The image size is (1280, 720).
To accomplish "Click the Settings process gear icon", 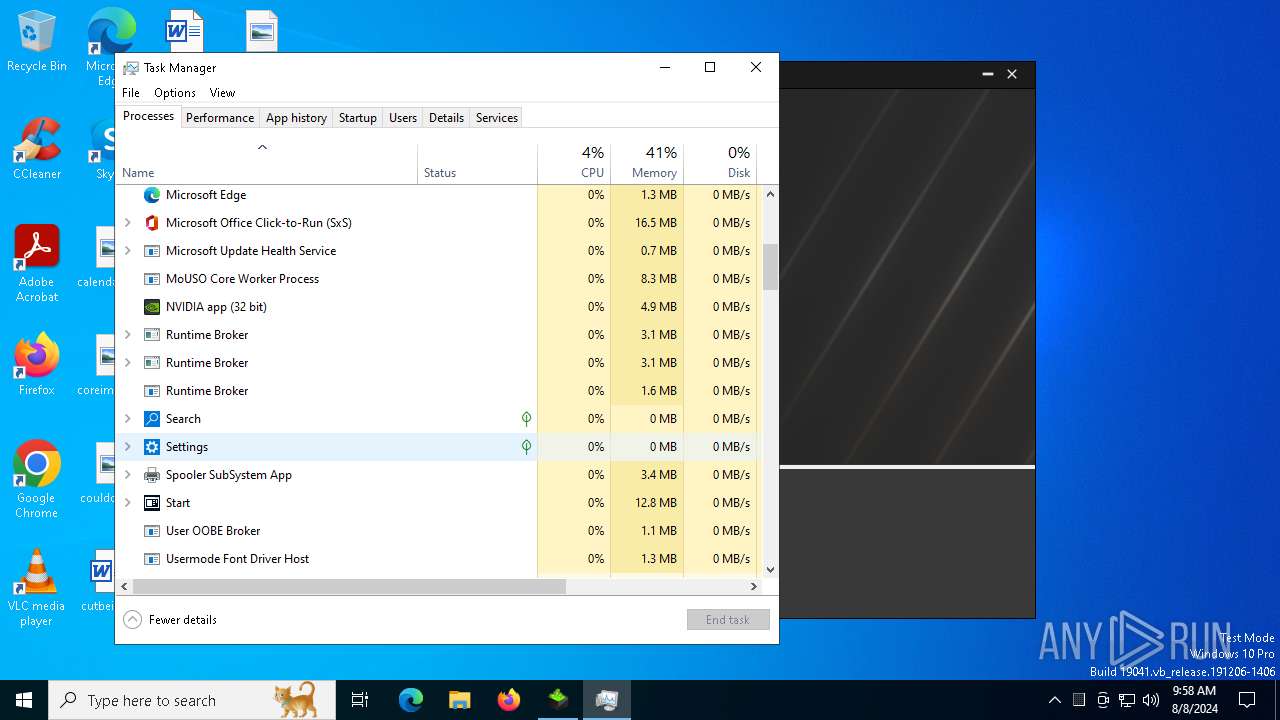I will click(152, 447).
